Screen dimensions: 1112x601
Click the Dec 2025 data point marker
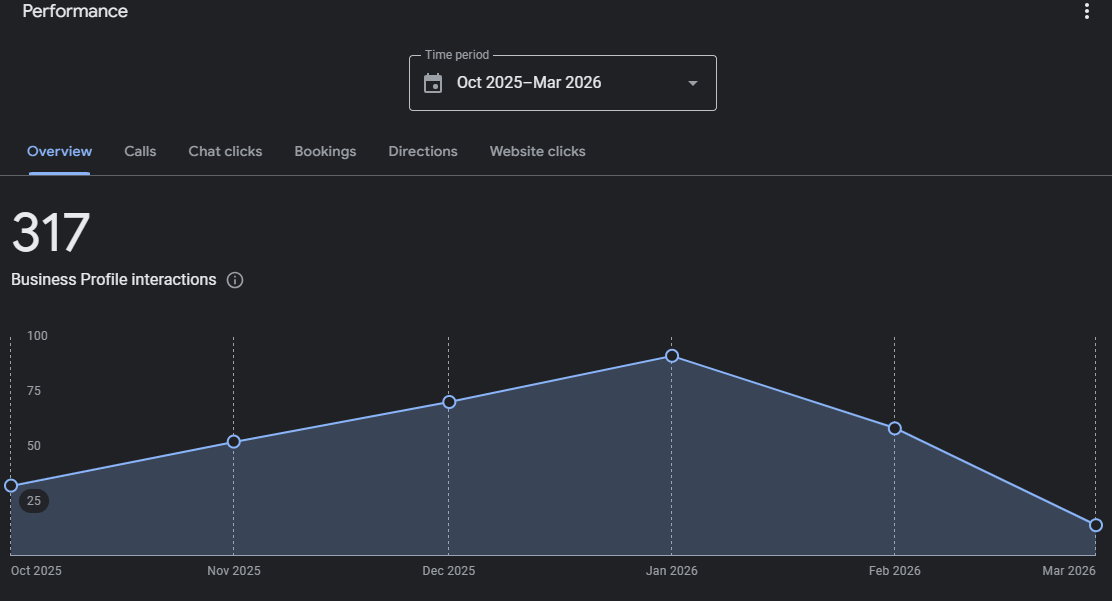point(449,402)
